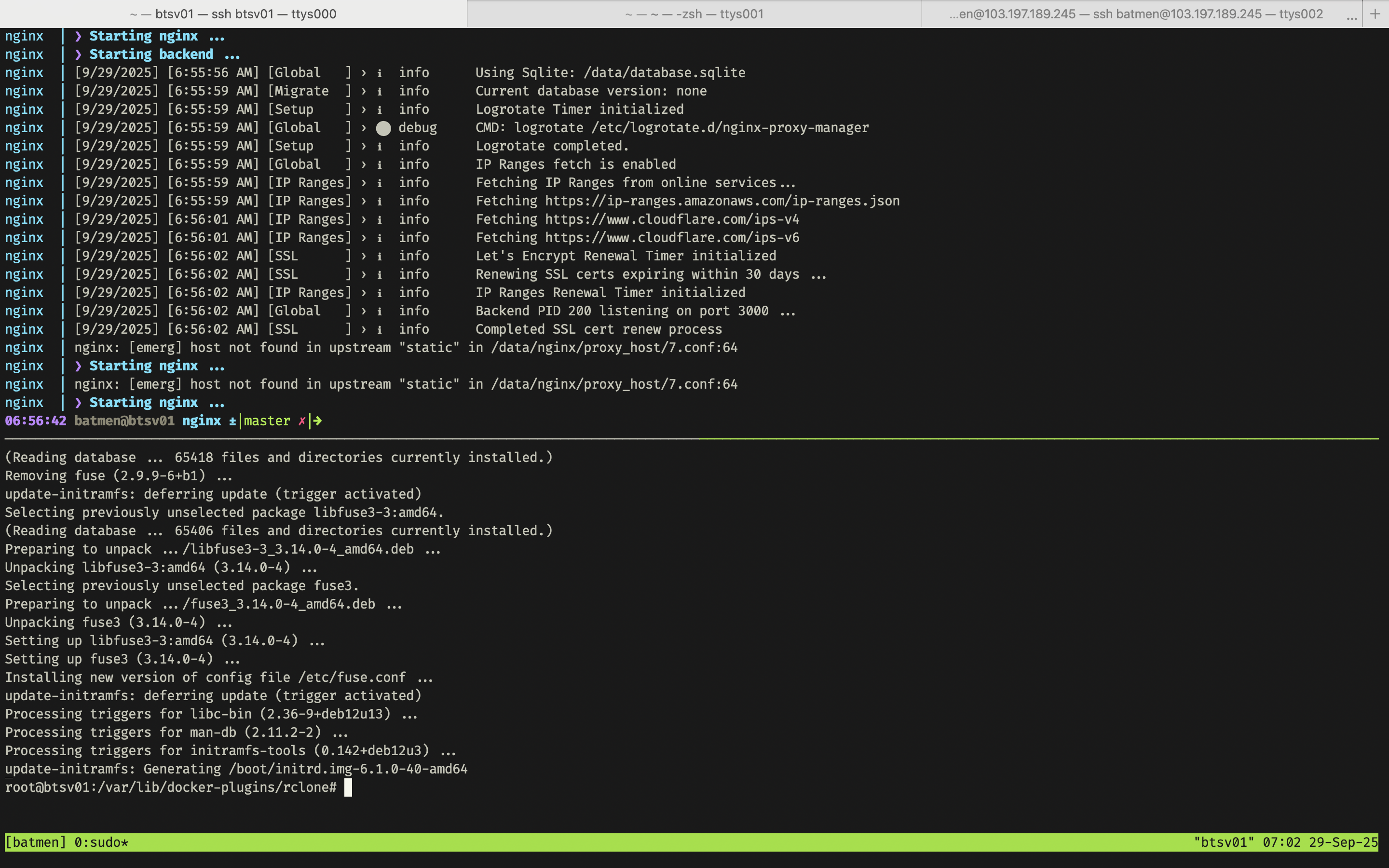Click the [batmen] tmux session name
The height and width of the screenshot is (868, 1389).
click(36, 842)
